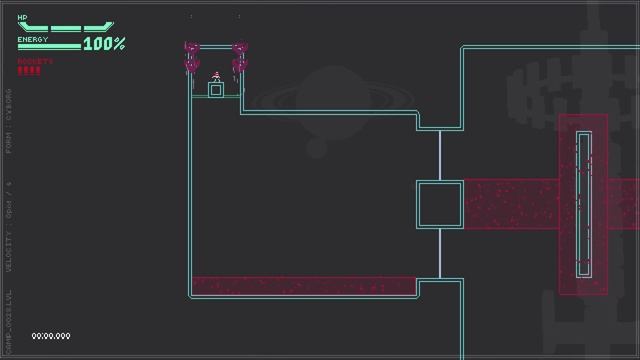The image size is (640, 360).
Task: Click the large square block in the corridor
Action: [x=440, y=204]
